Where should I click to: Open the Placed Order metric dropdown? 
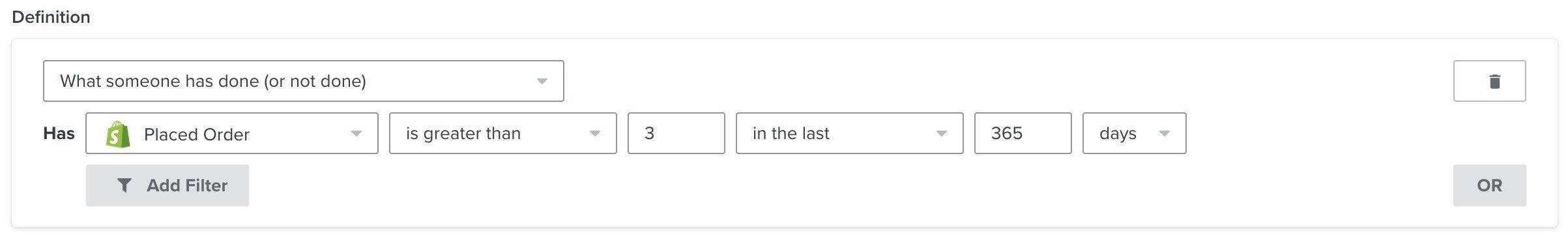232,133
